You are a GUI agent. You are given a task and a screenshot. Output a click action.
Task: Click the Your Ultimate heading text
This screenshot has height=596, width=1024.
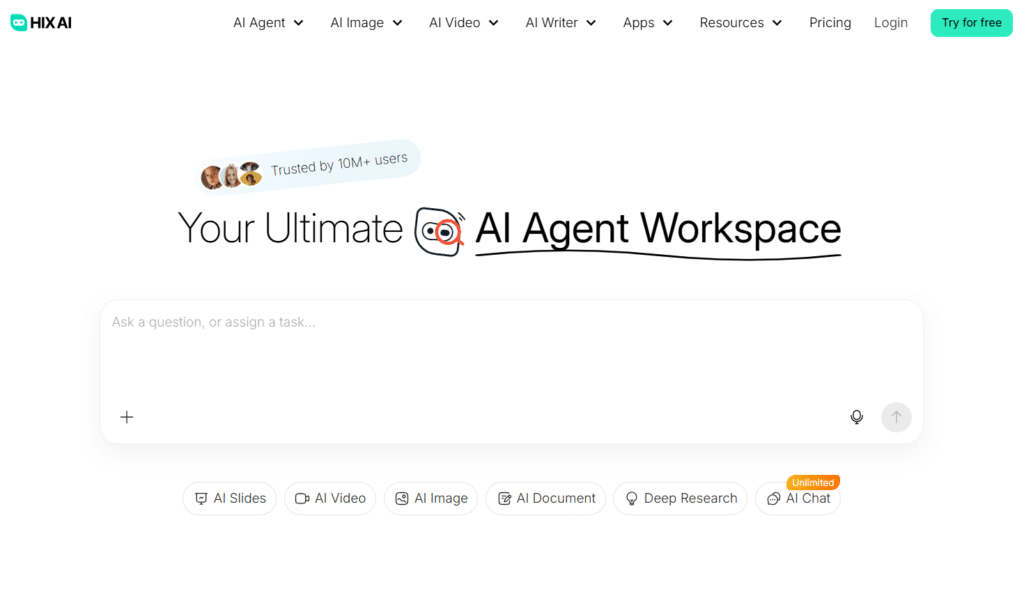(x=290, y=229)
